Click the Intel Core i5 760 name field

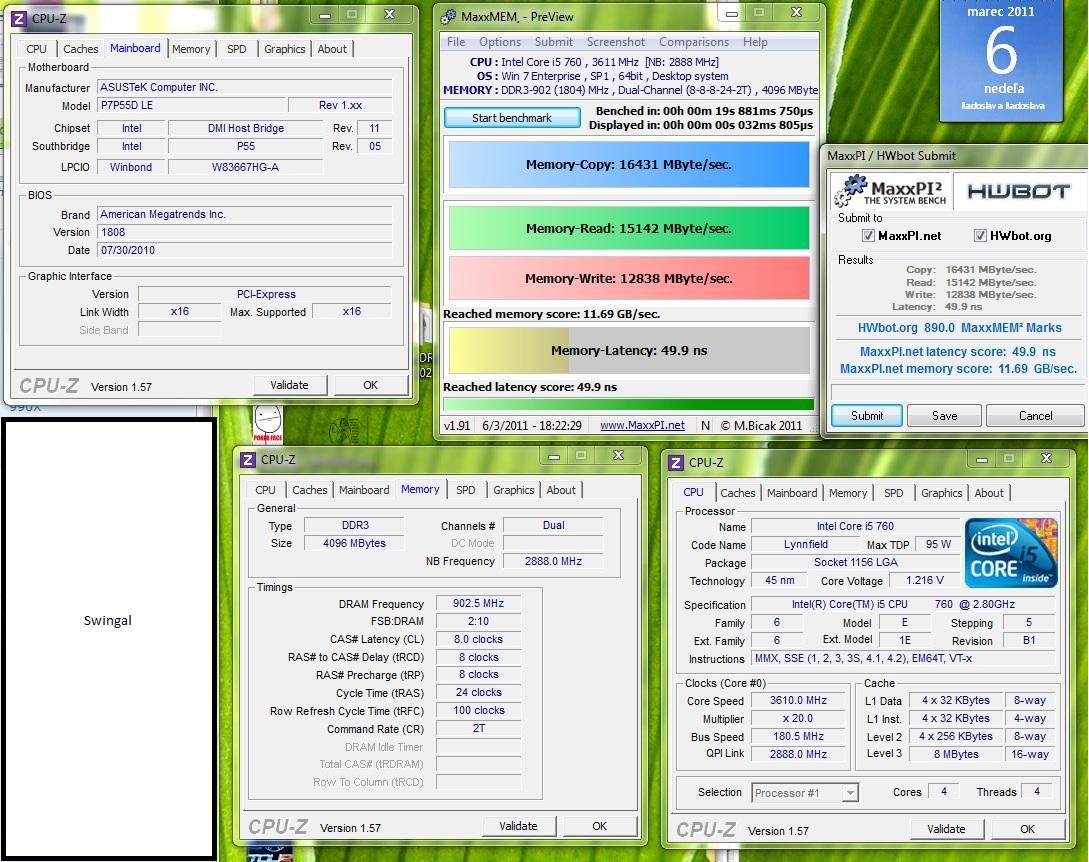(855, 527)
